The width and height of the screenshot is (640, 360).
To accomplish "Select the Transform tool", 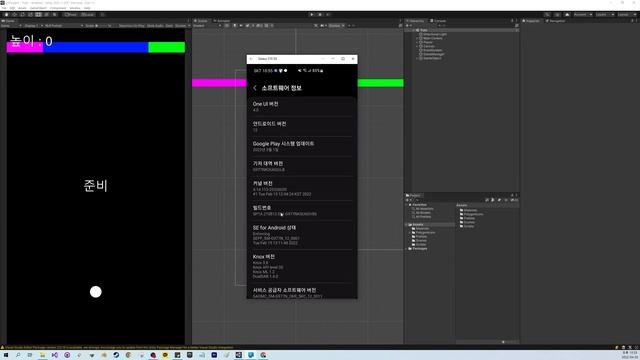I will (46, 14).
